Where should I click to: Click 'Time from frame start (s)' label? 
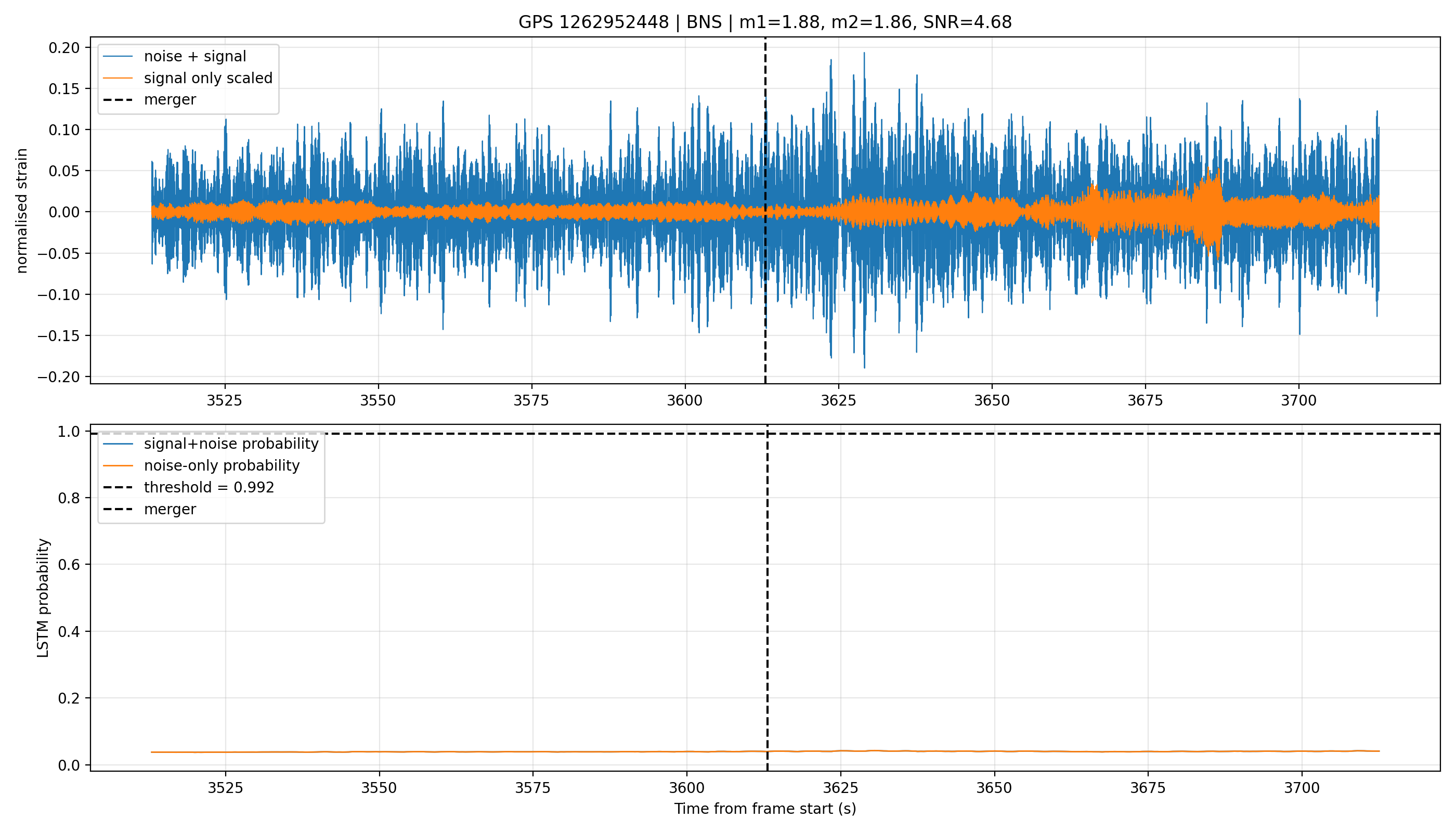764,809
